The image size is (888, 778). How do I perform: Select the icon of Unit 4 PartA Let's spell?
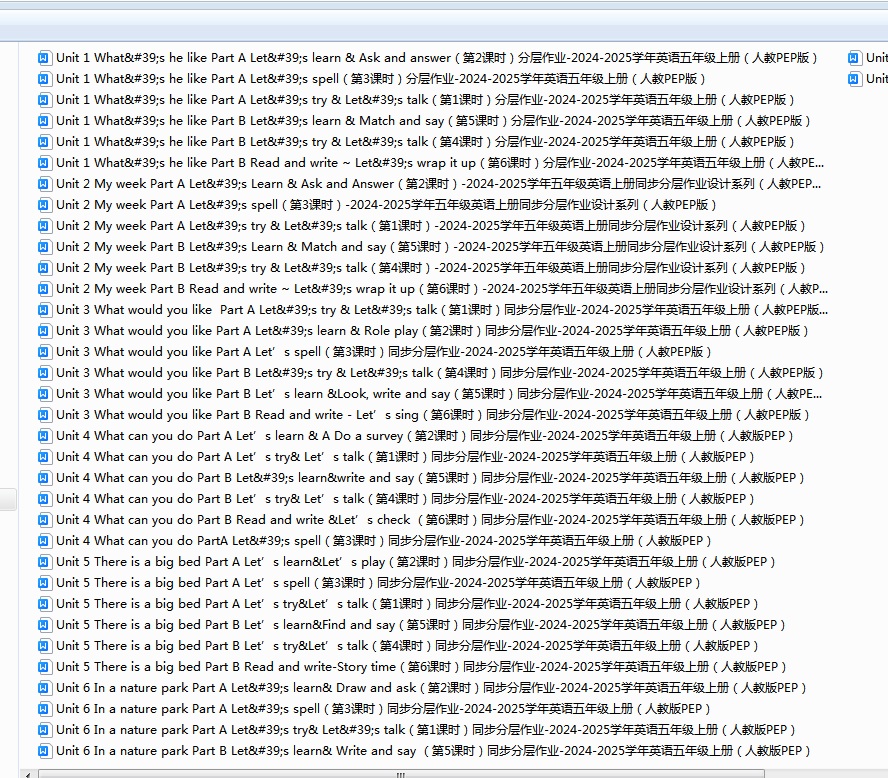click(44, 541)
